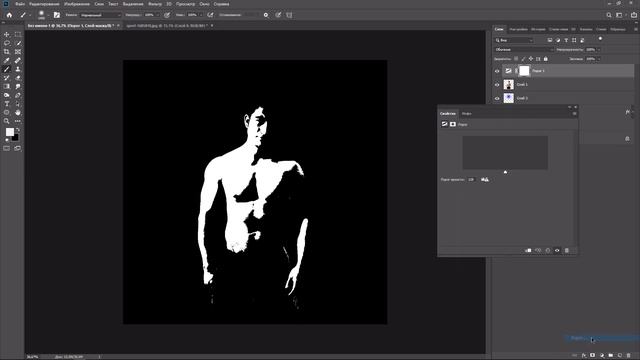This screenshot has height=360, width=640.
Task: Open the workspace switcher
Action: pos(620,15)
